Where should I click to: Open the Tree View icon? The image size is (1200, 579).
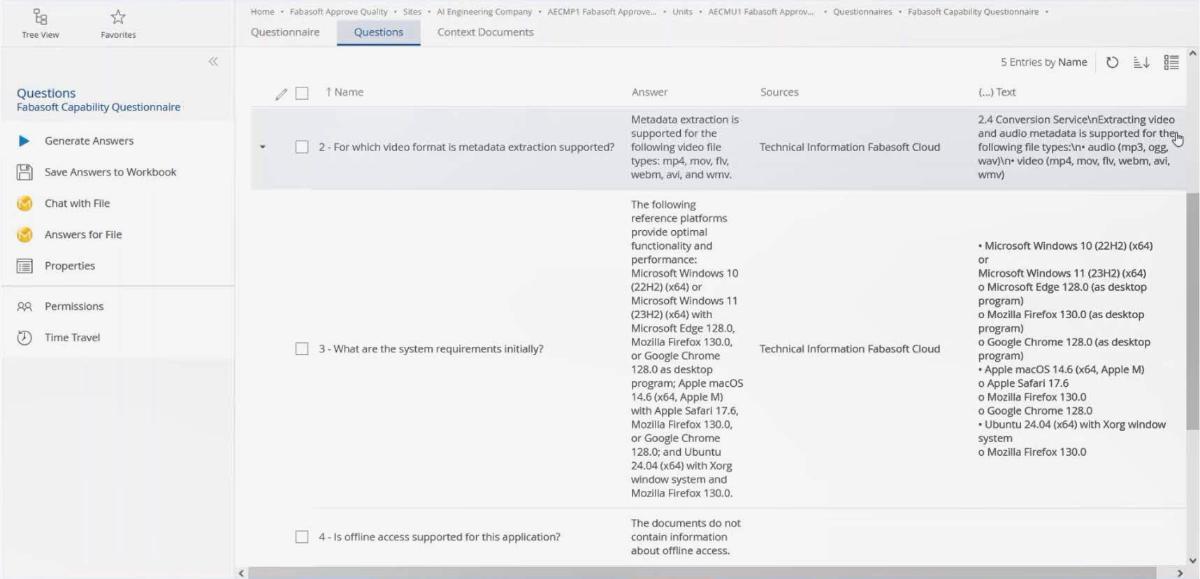tap(41, 17)
